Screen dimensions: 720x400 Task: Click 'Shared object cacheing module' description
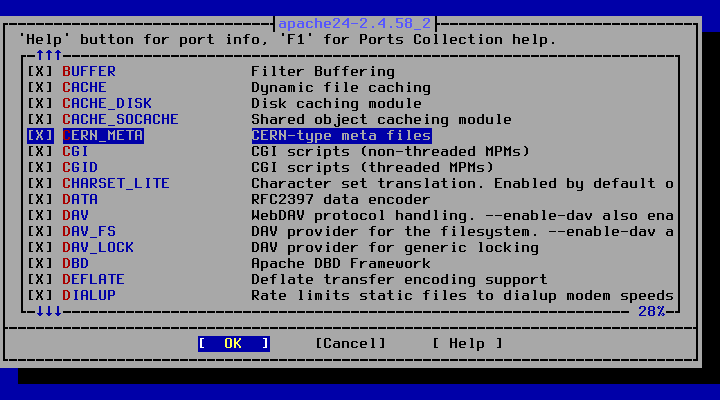[x=382, y=120]
